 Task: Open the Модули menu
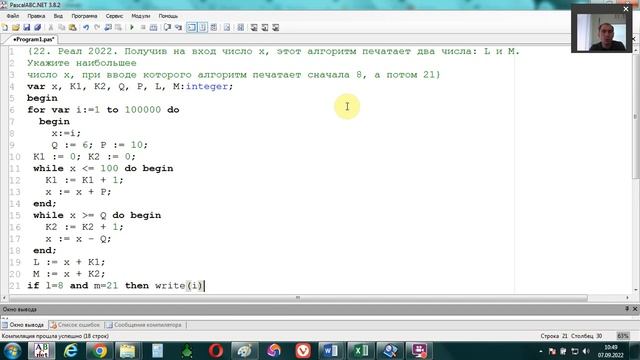[x=140, y=16]
